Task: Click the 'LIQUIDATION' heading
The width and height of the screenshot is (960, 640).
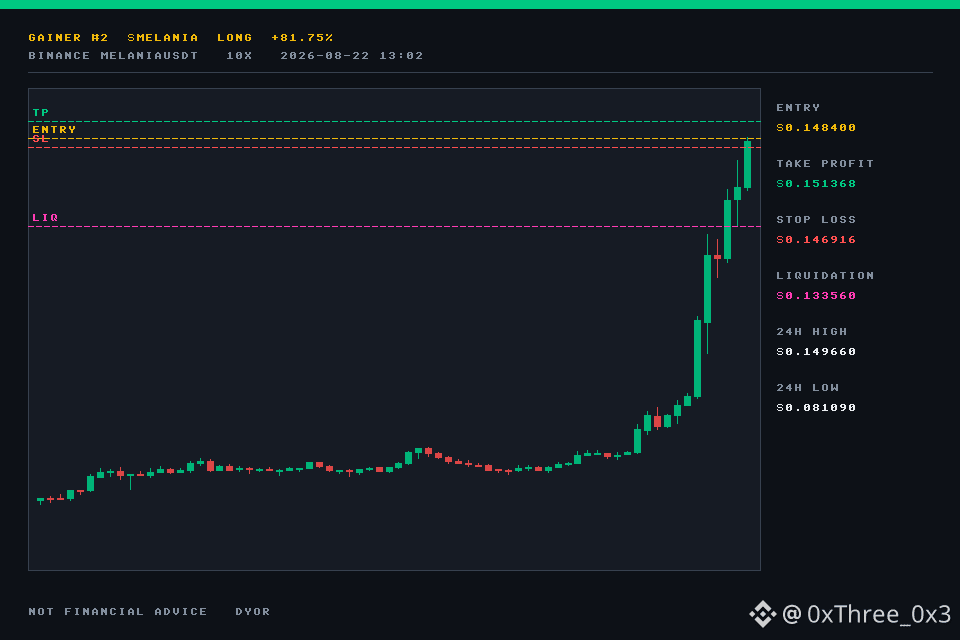Action: 825,276
